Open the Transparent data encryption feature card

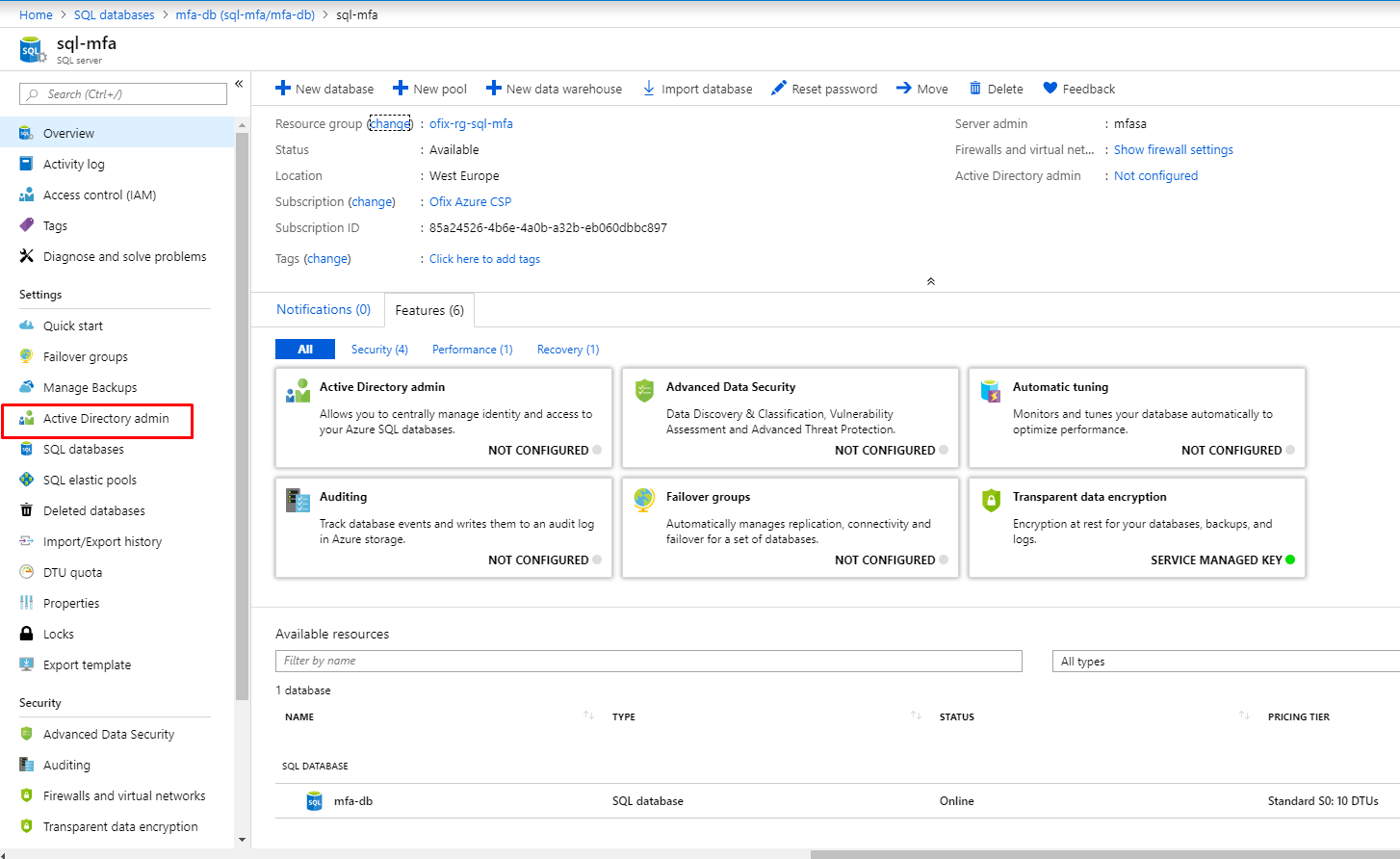1137,528
